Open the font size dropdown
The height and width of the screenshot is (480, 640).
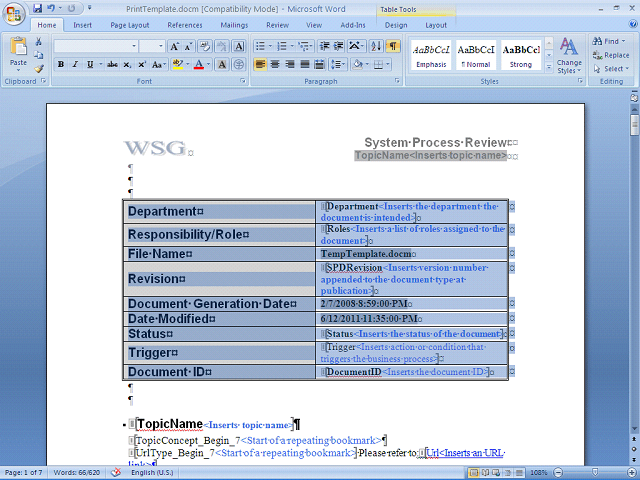tap(161, 46)
